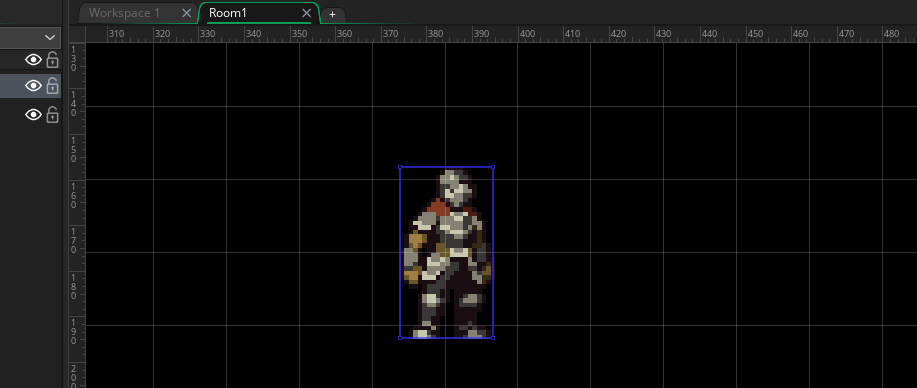Click the top-left selection handle of sprite
The width and height of the screenshot is (917, 388).
coord(400,167)
